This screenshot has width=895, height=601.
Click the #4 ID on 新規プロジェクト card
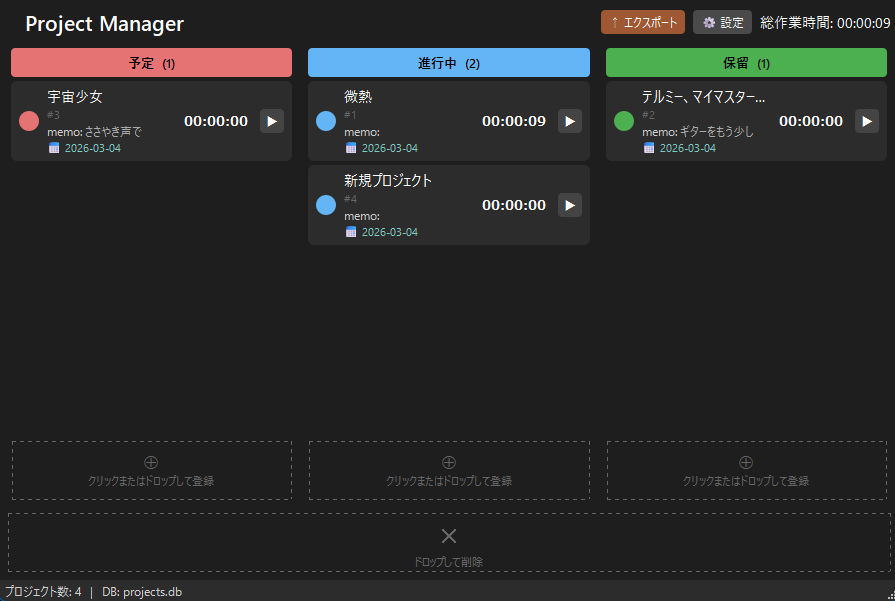[x=350, y=199]
